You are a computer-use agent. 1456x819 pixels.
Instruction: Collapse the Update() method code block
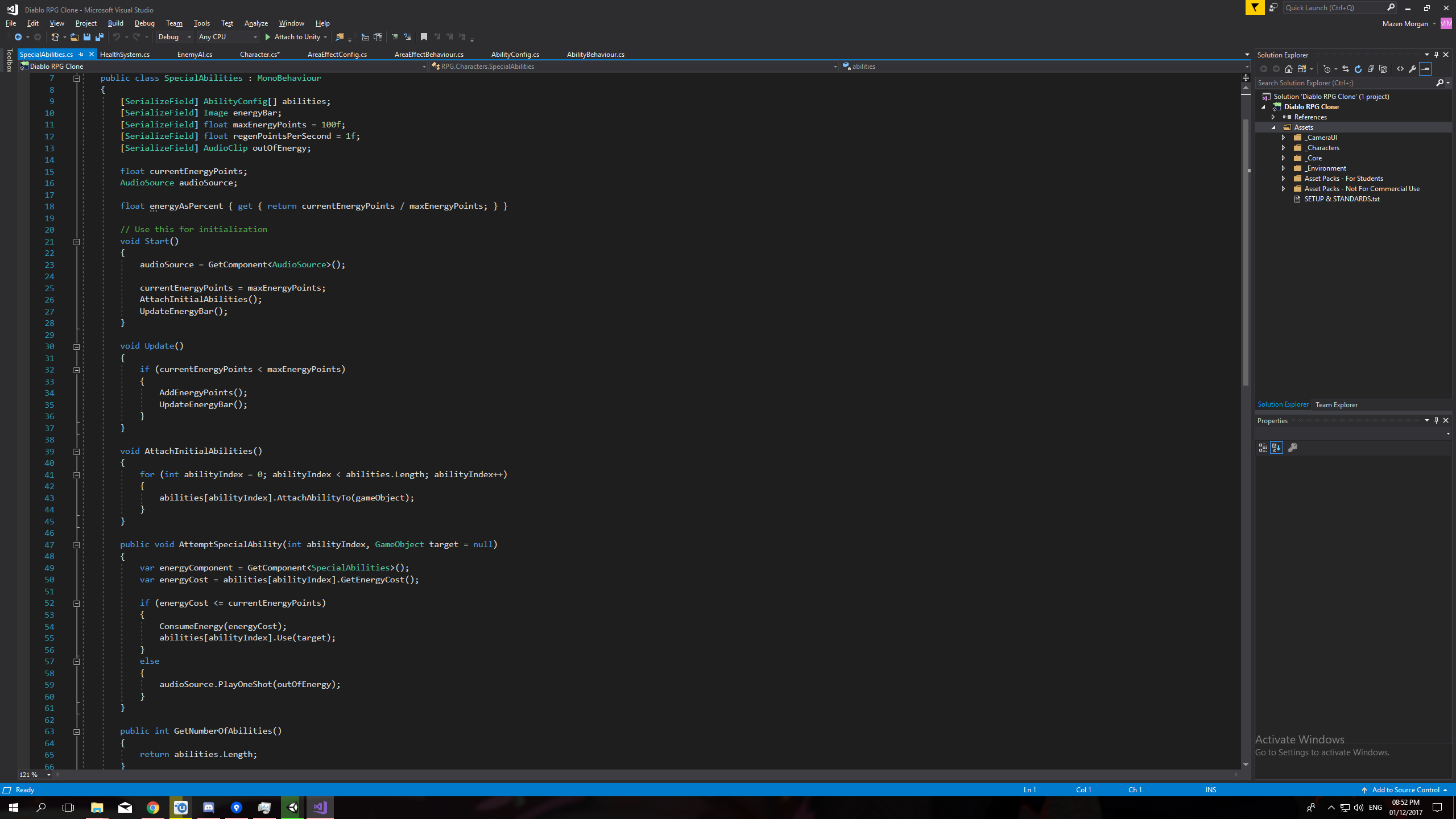pos(76,346)
